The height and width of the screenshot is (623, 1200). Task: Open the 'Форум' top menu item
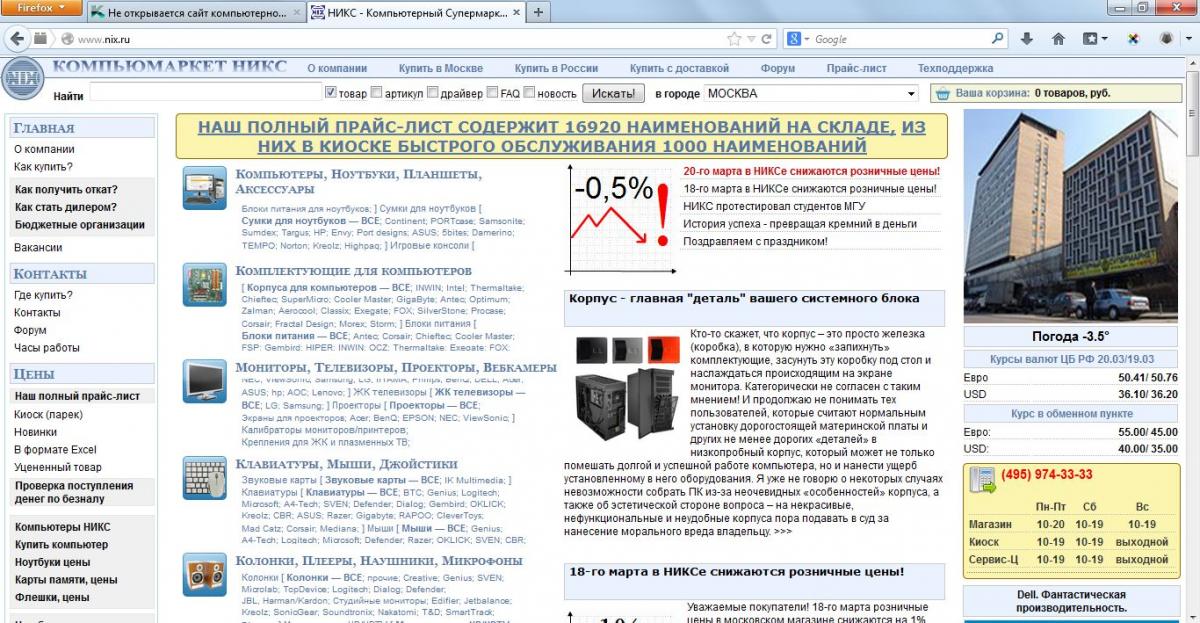(777, 68)
